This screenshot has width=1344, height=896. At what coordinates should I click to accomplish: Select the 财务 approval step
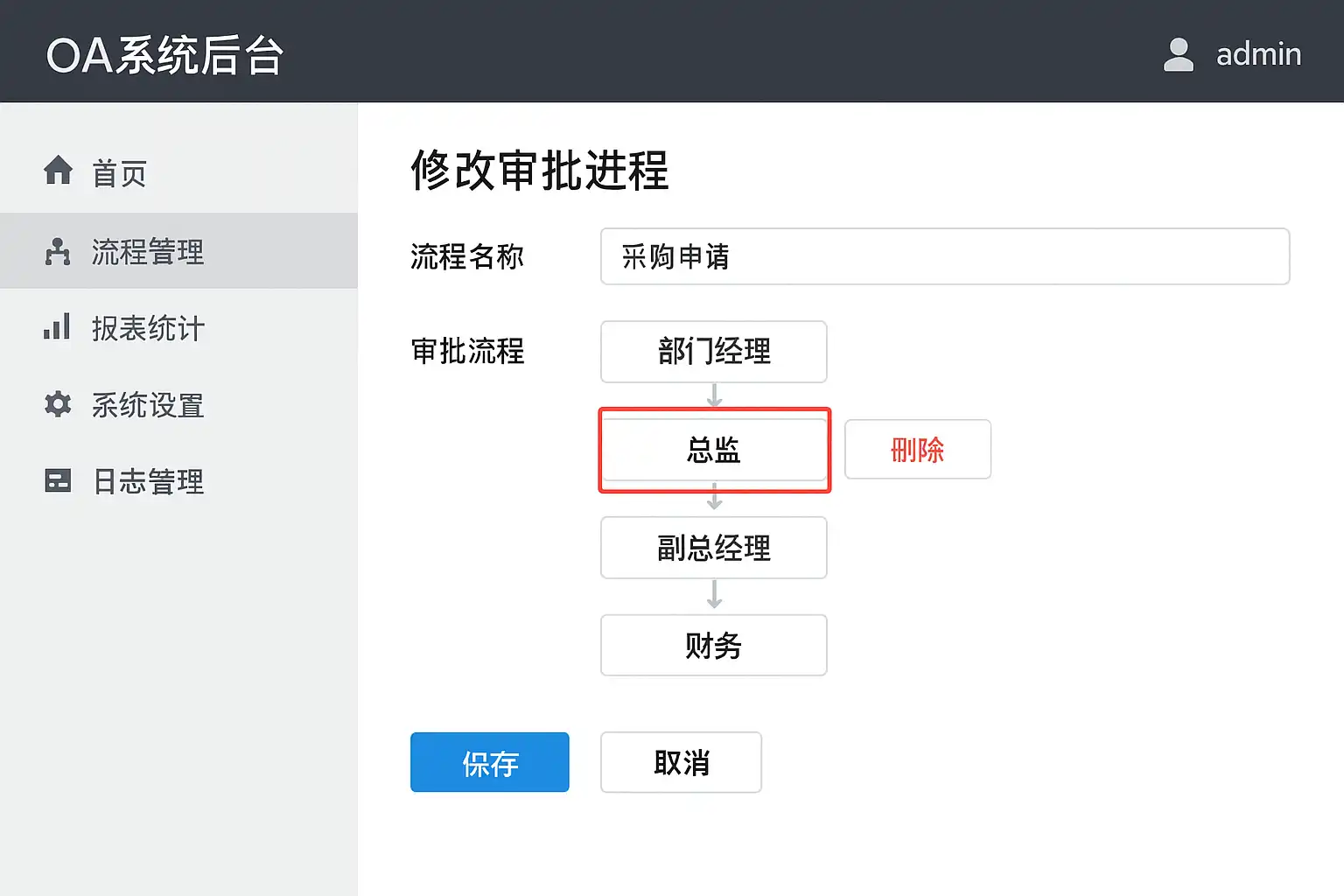click(x=714, y=646)
